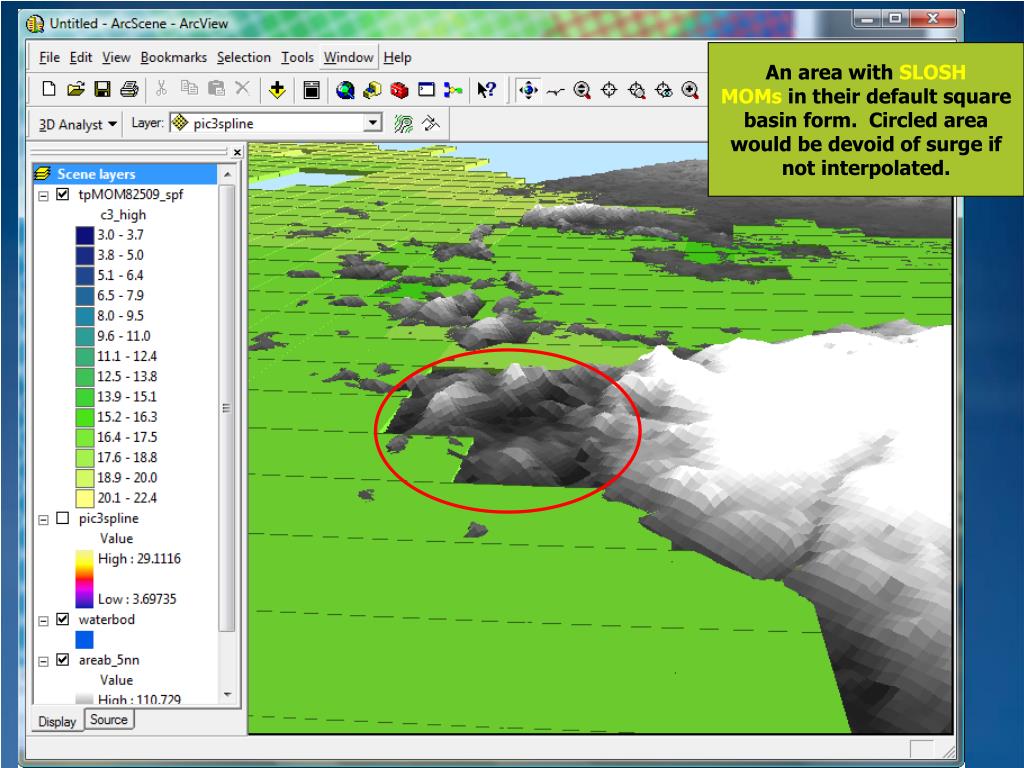Activate the What's This help pointer

[x=487, y=89]
